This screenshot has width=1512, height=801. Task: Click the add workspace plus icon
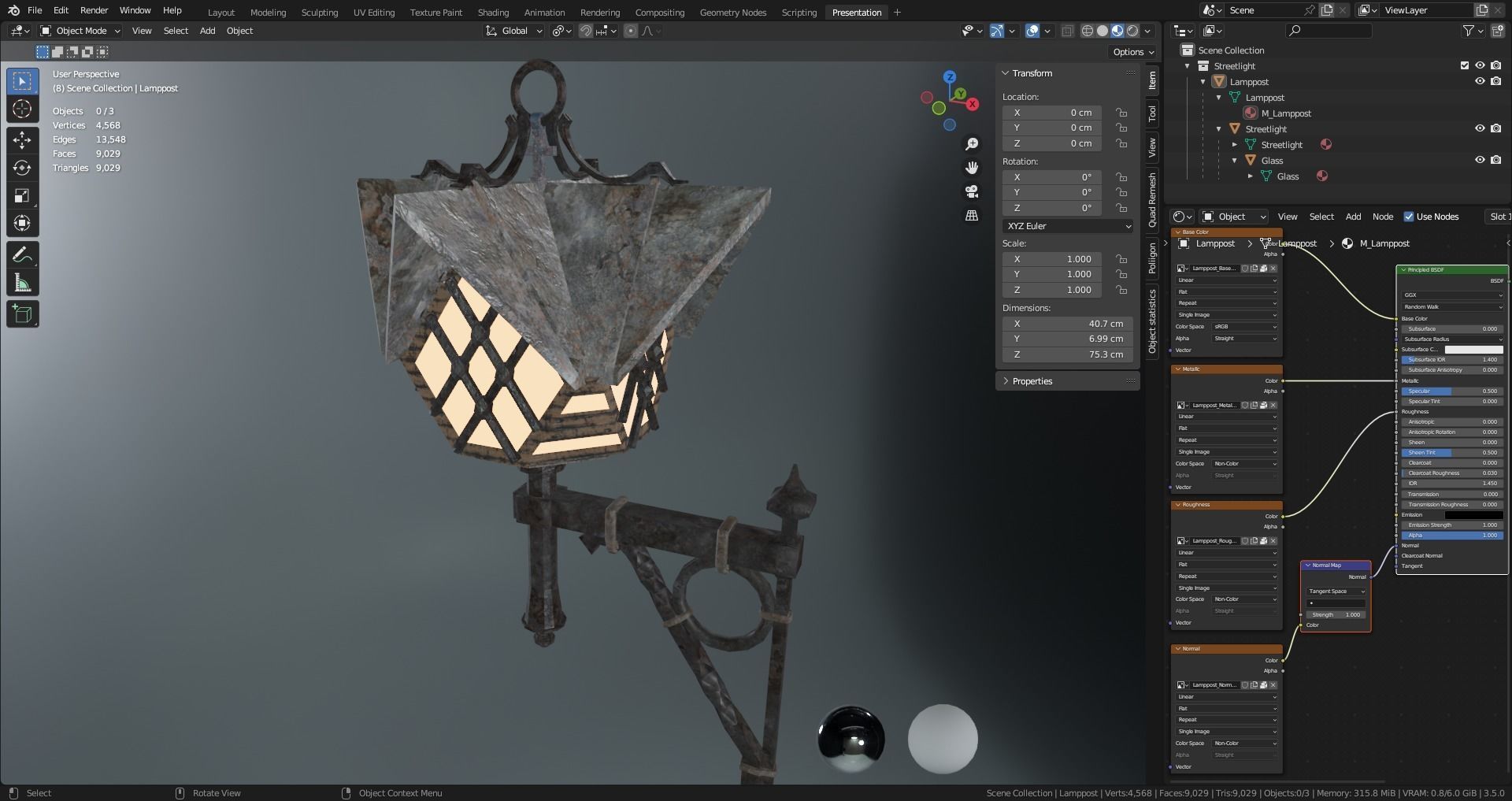(897, 12)
